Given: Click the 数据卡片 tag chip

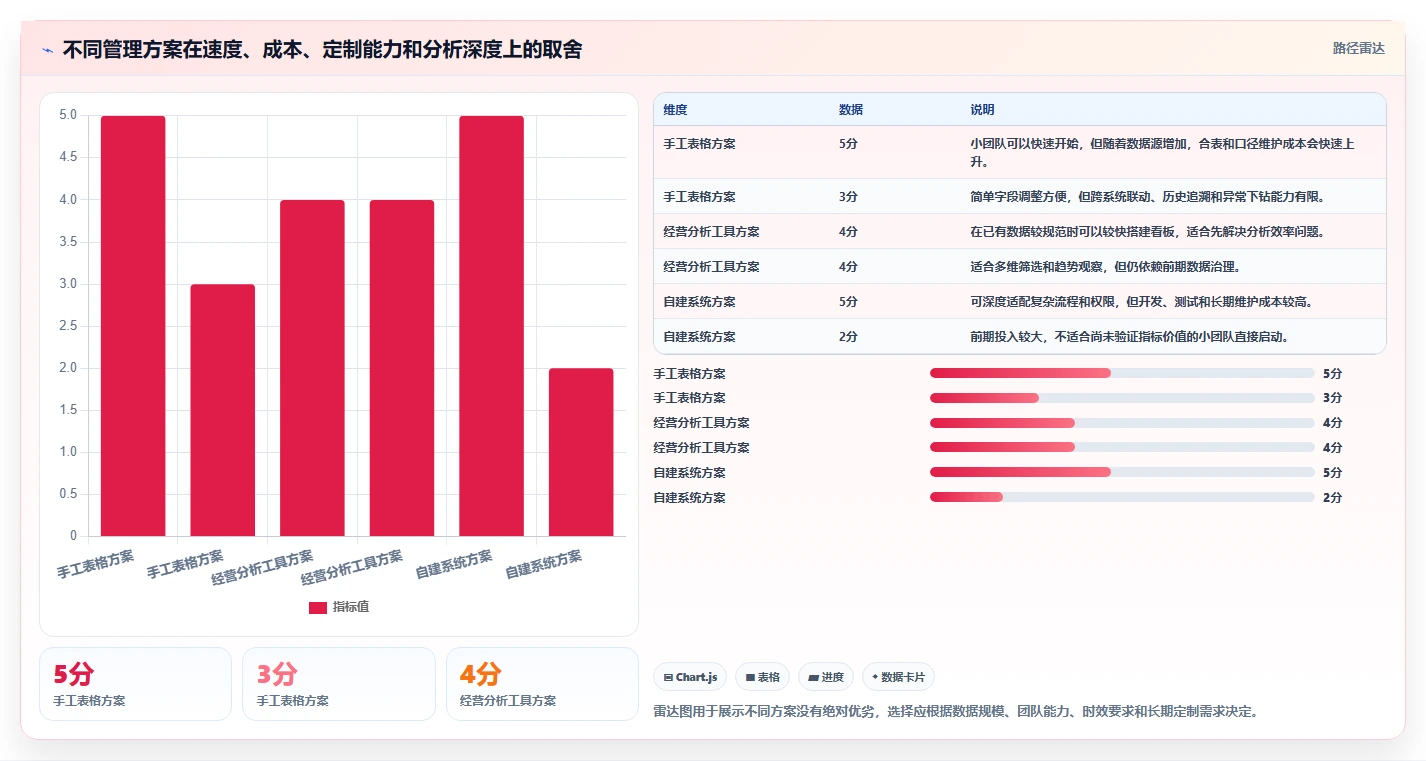Looking at the screenshot, I should pyautogui.click(x=898, y=677).
